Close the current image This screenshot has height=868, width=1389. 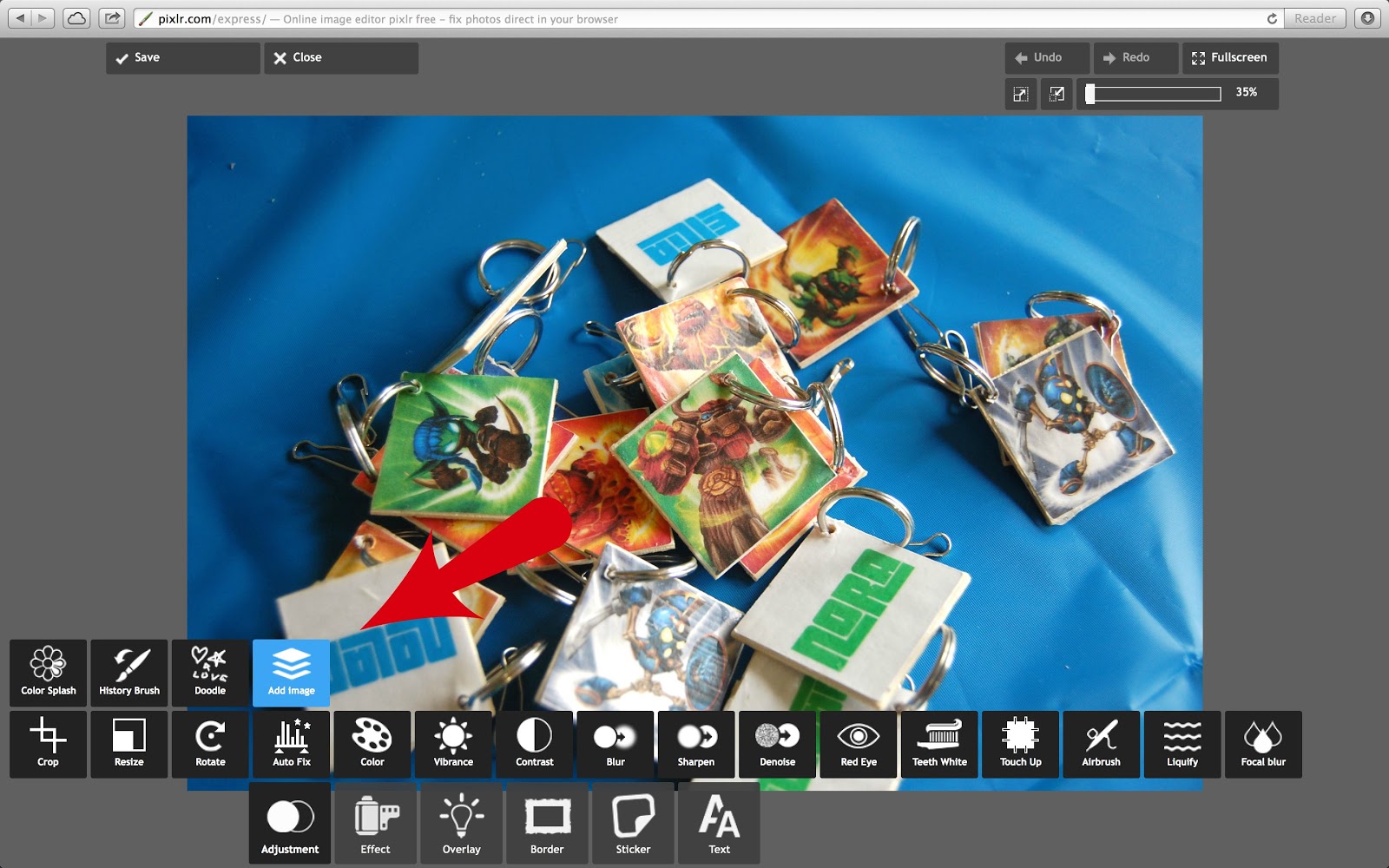(341, 58)
